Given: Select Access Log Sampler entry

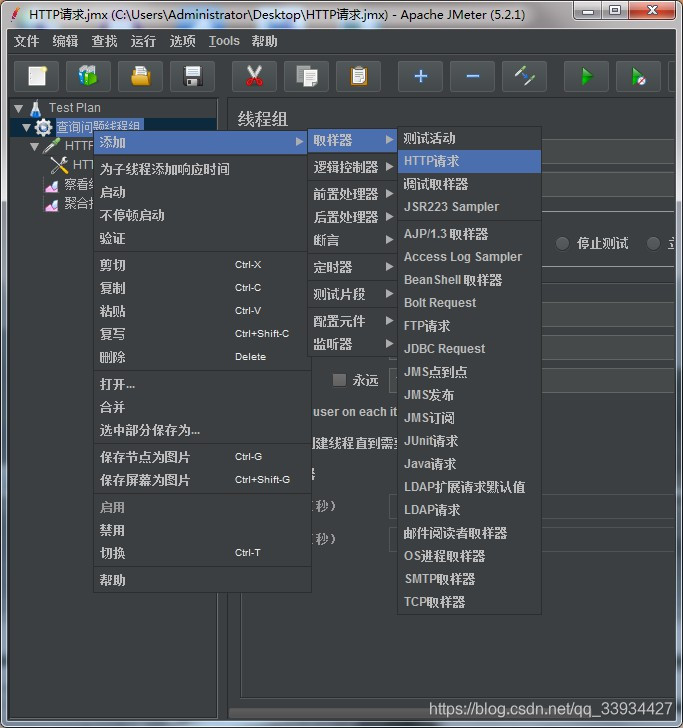Looking at the screenshot, I should (469, 257).
